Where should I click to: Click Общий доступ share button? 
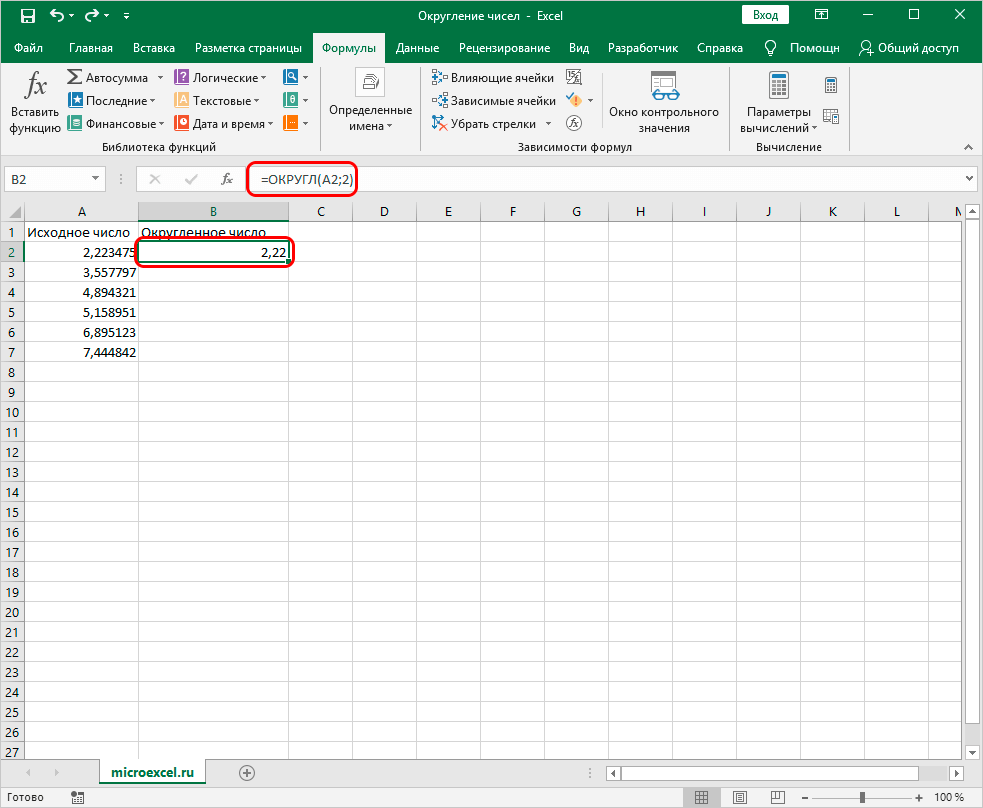coord(909,48)
